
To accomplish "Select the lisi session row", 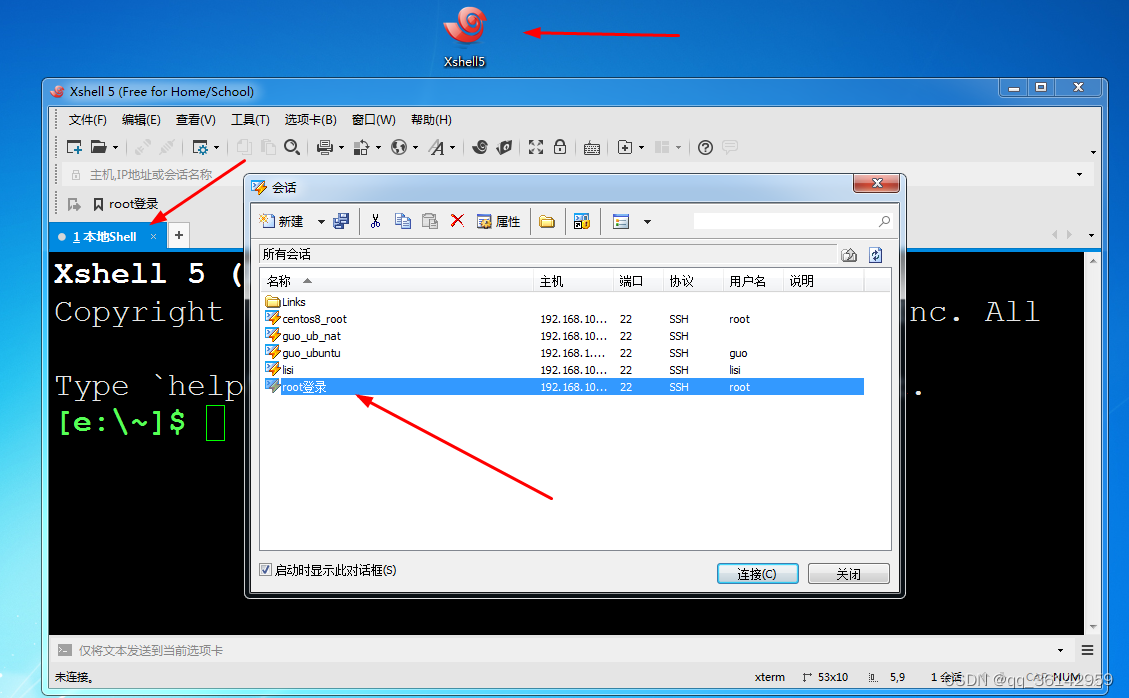I will [x=564, y=370].
